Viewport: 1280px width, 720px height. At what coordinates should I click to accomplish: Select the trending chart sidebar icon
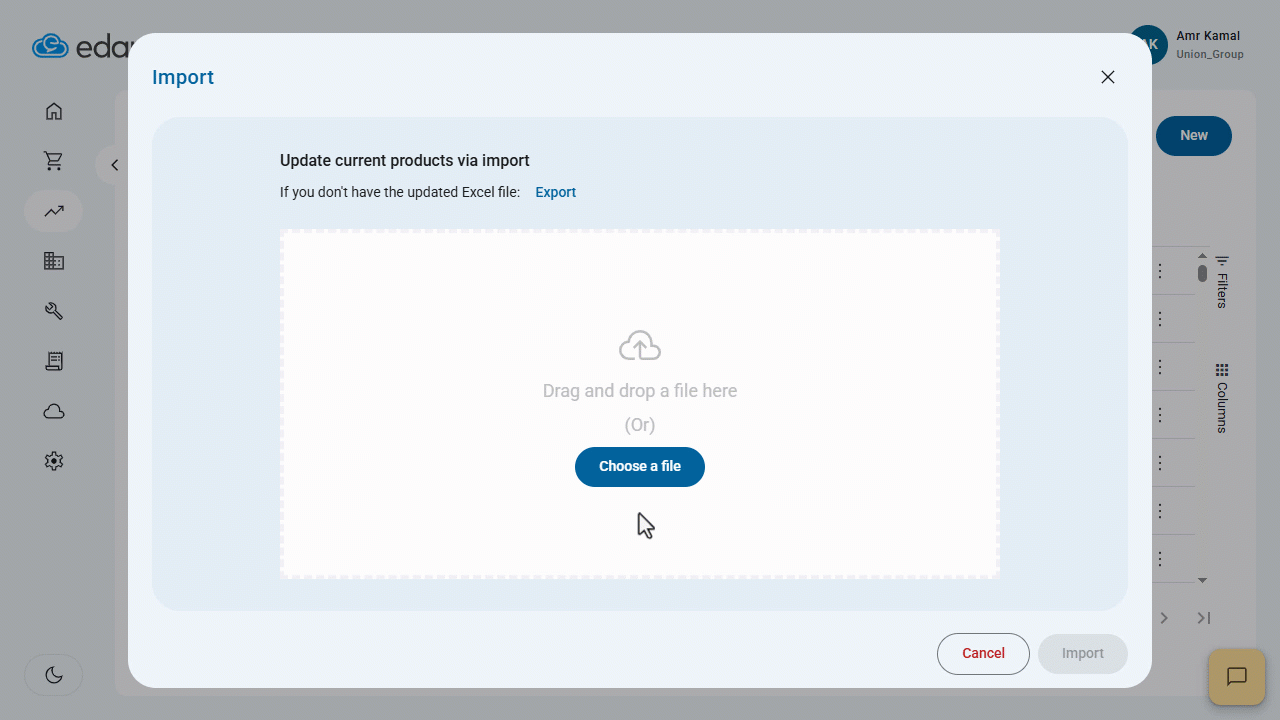pyautogui.click(x=54, y=211)
